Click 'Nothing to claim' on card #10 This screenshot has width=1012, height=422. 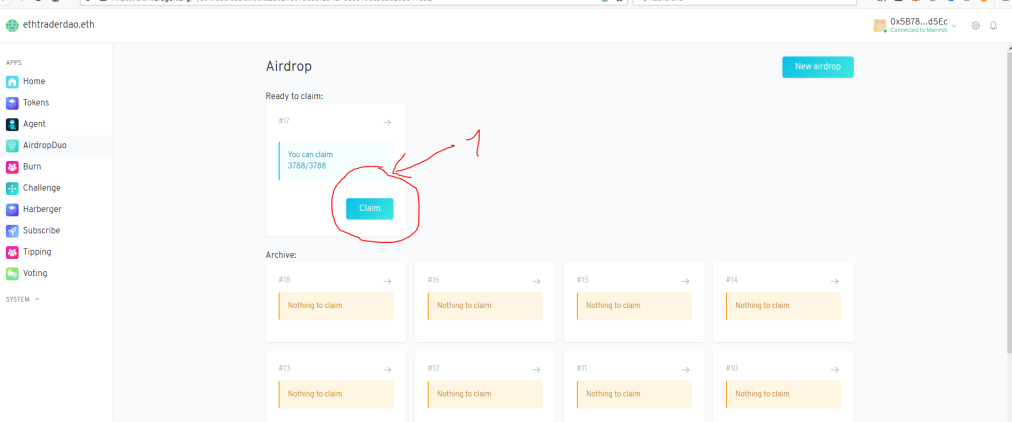click(783, 394)
